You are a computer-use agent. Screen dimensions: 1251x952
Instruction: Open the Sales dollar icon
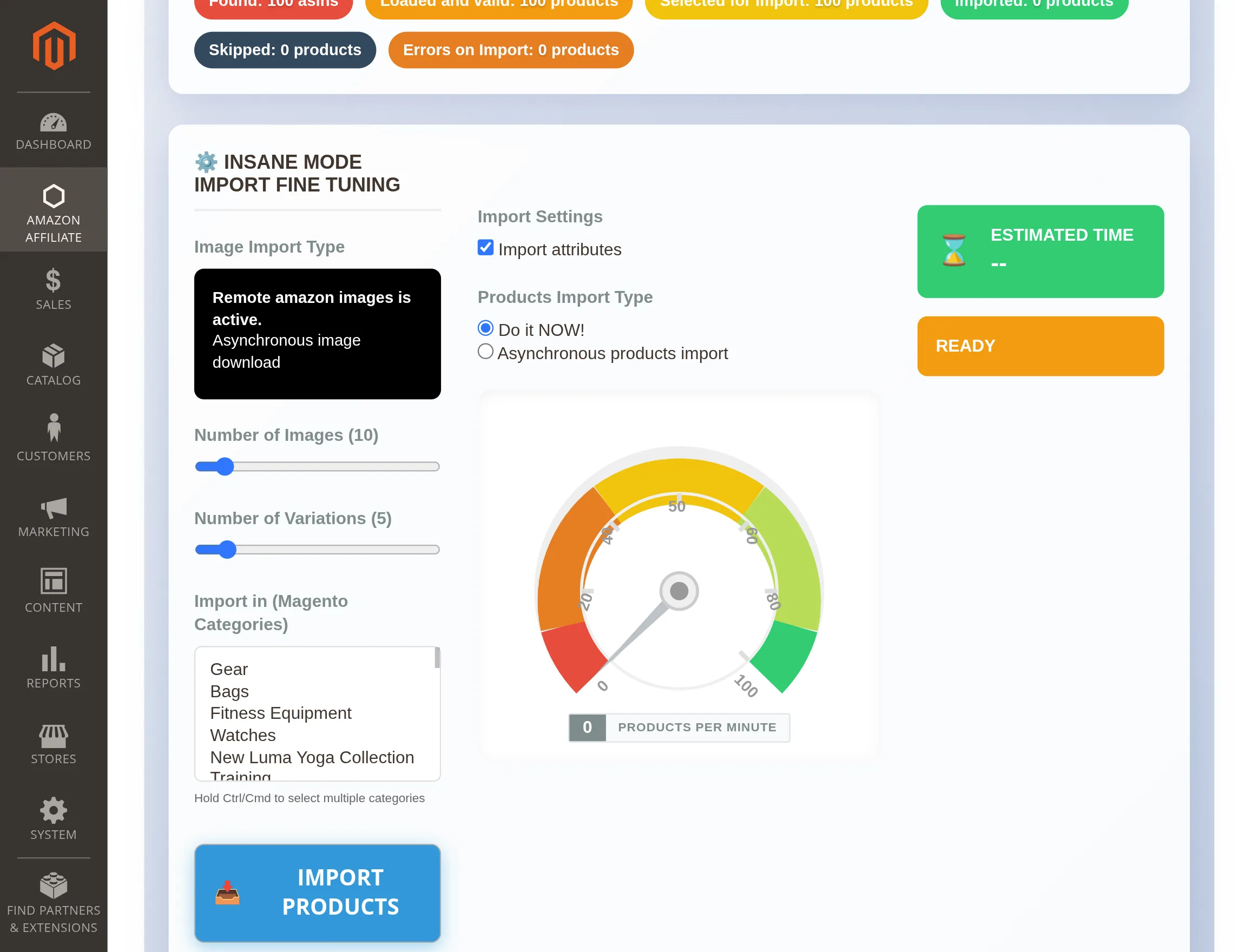click(53, 280)
